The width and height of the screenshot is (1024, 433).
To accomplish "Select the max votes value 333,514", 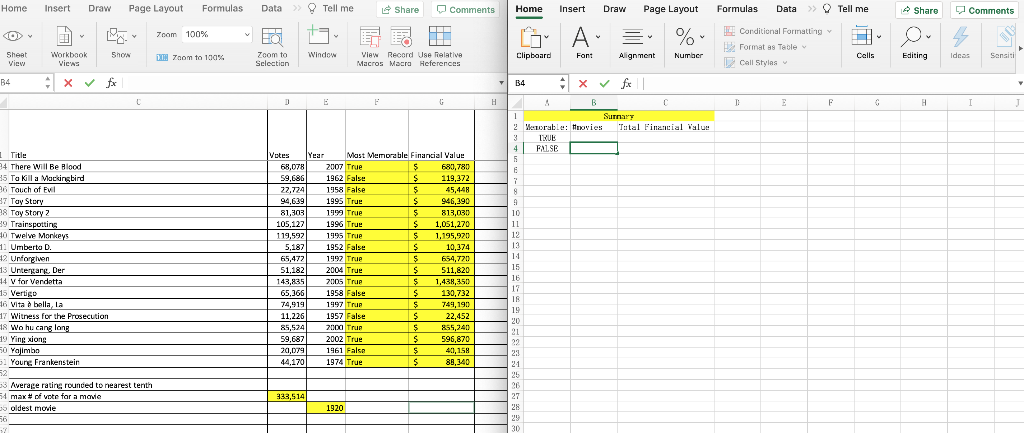I will tap(287, 396).
